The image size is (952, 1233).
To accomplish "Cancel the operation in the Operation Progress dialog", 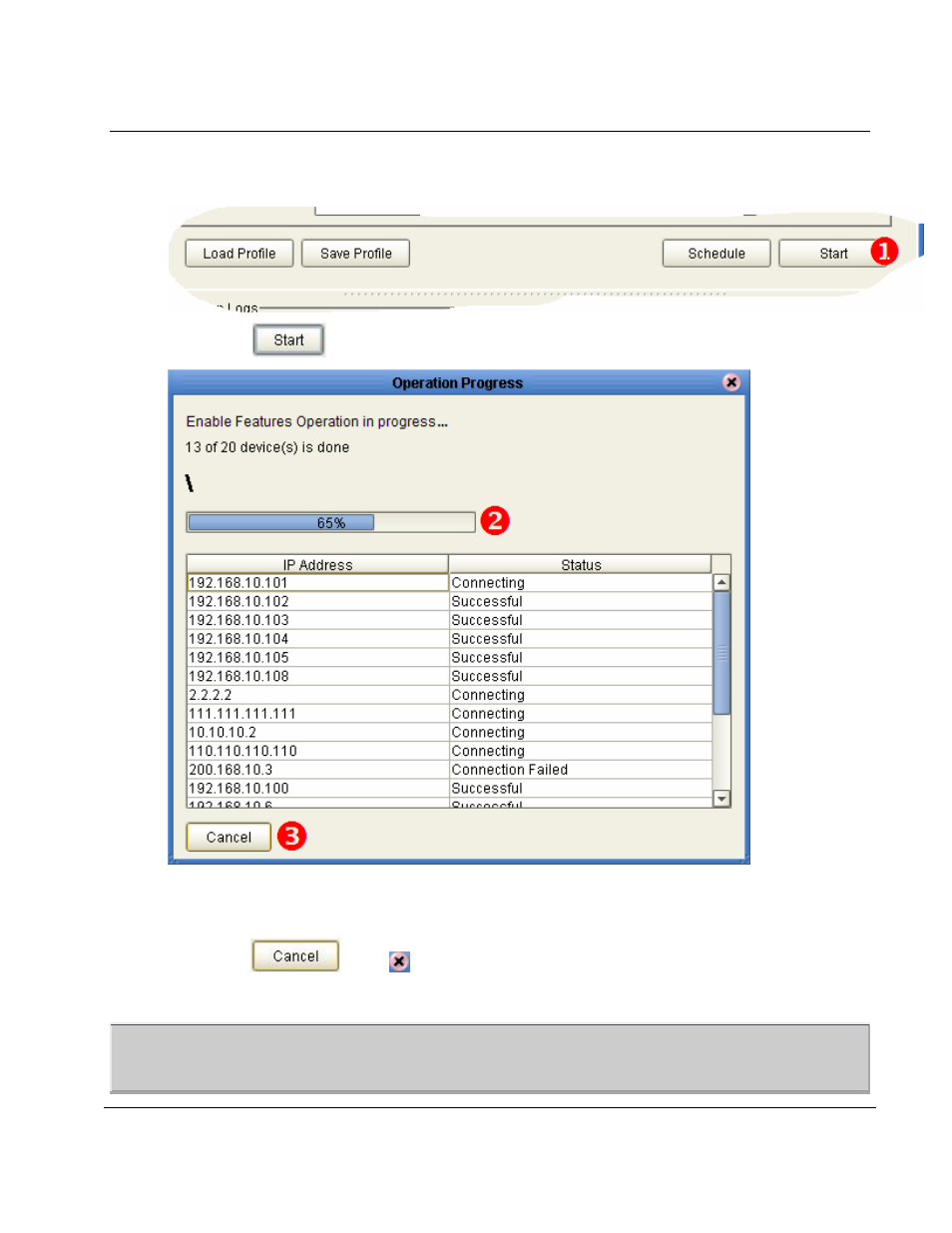I will tap(229, 838).
